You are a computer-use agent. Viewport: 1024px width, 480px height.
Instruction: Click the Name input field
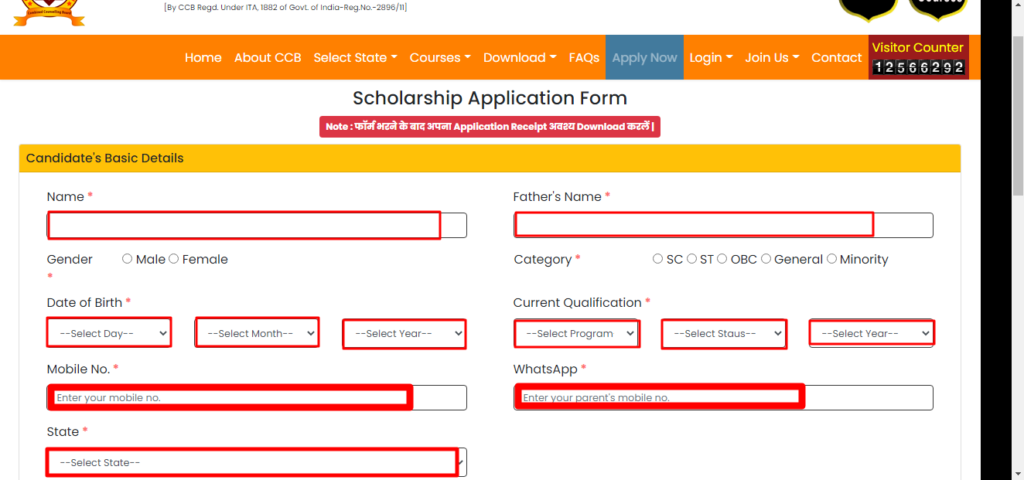point(257,225)
